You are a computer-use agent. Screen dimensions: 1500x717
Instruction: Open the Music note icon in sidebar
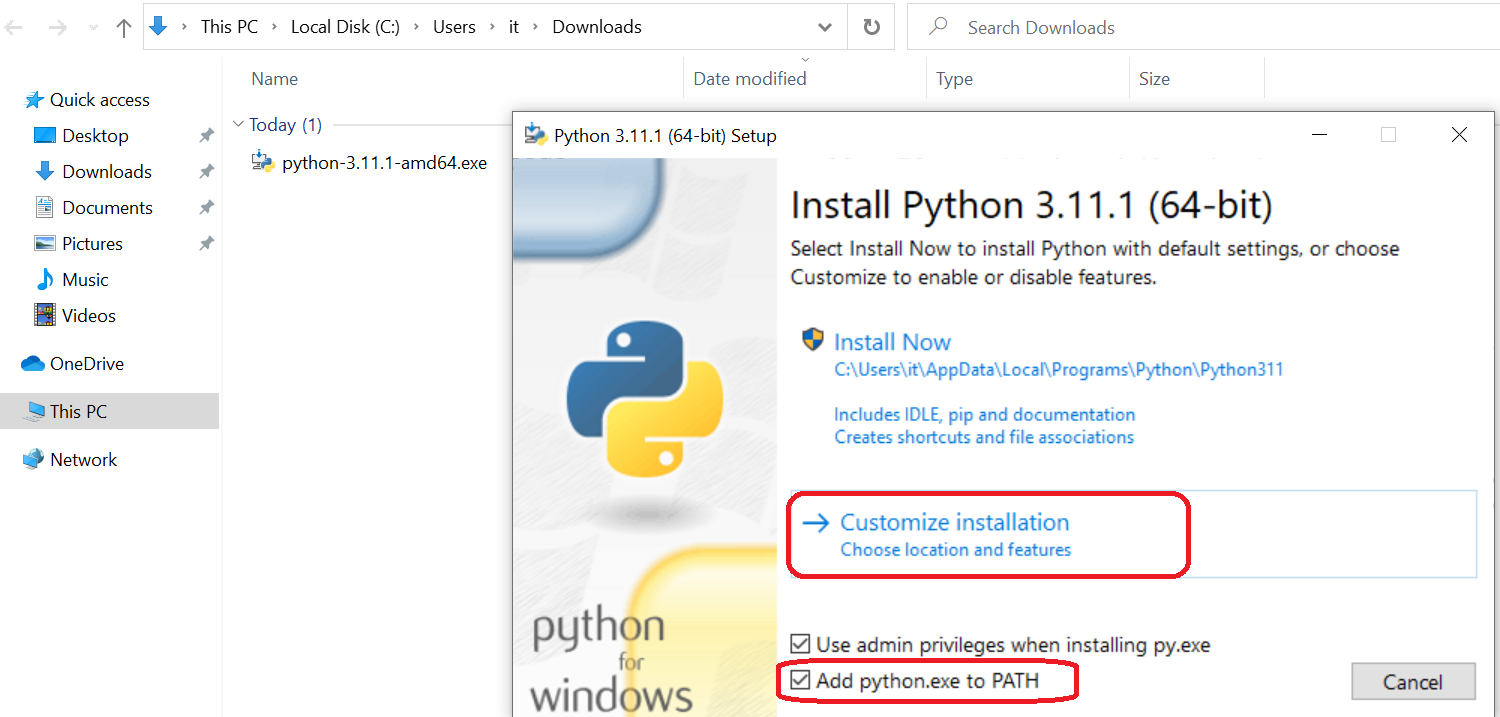tap(45, 280)
